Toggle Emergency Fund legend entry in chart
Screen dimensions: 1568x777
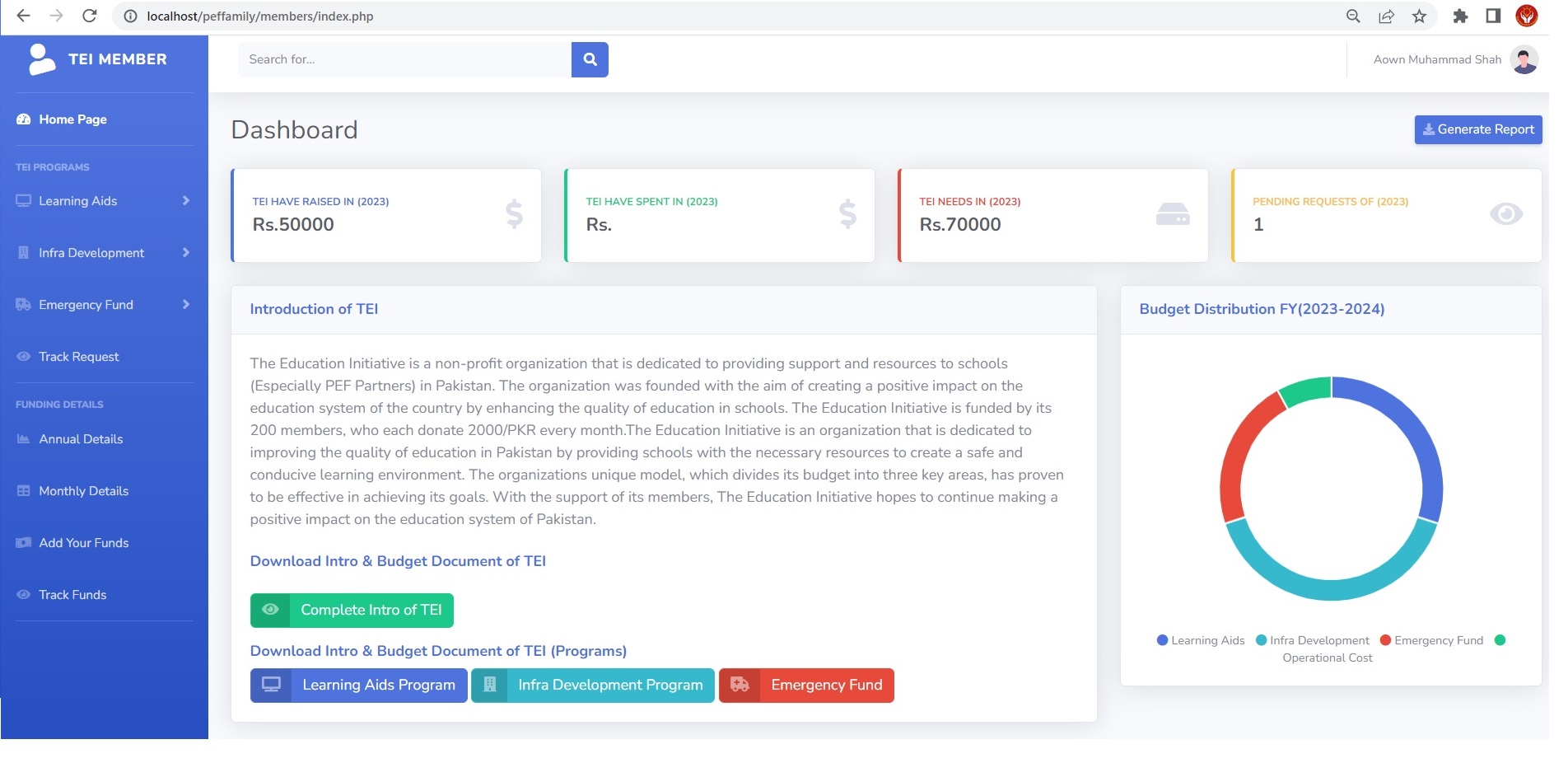[1431, 640]
